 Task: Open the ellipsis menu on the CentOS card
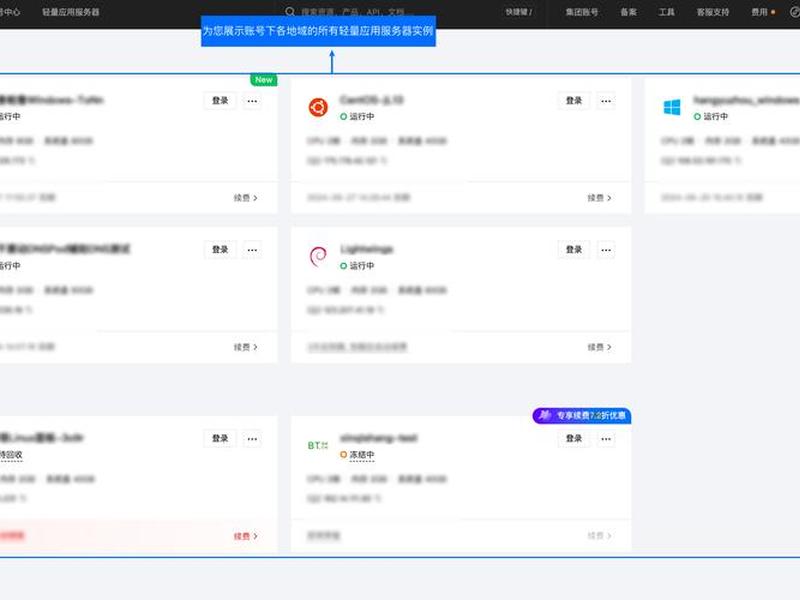coord(606,101)
